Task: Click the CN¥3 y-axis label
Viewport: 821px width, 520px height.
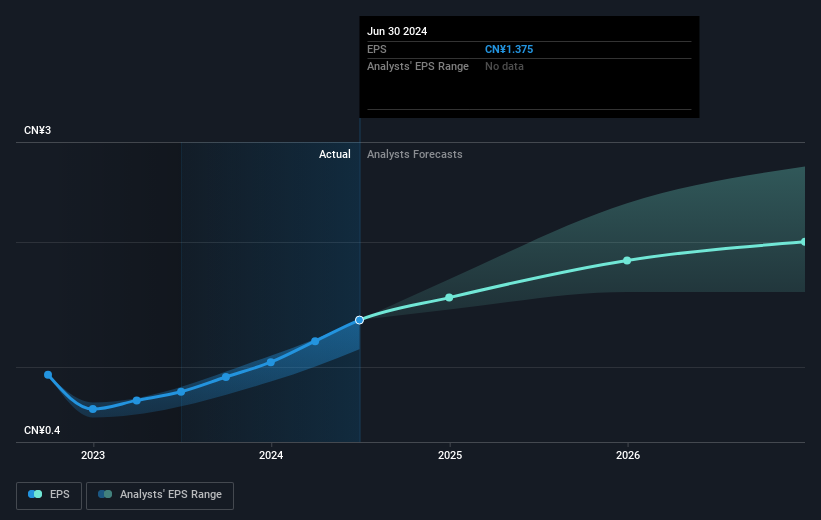Action: click(x=37, y=130)
